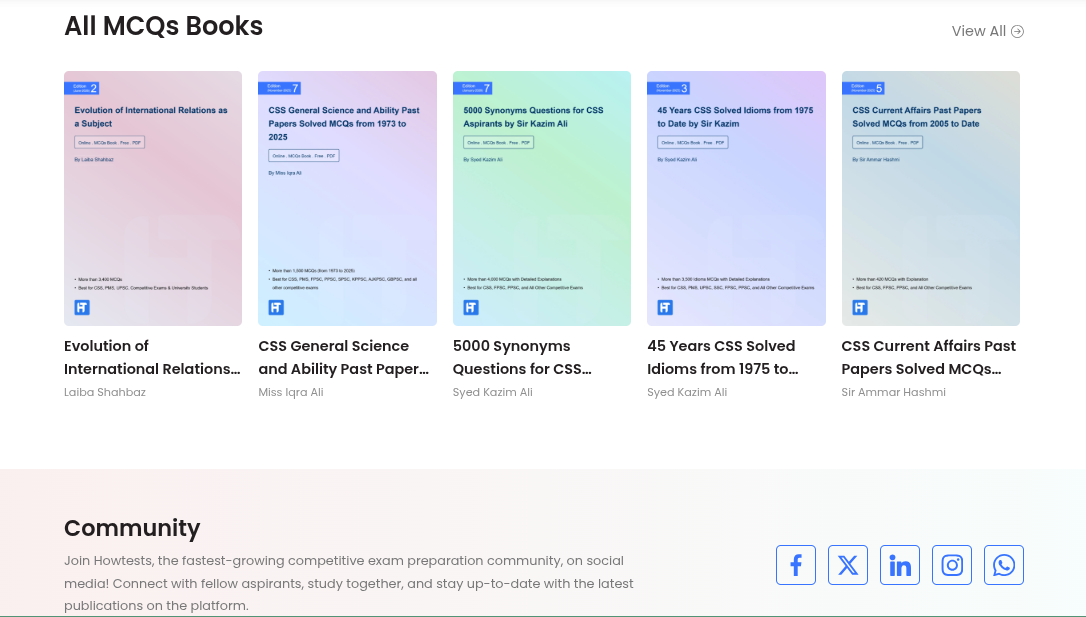
Task: Click title link CSS General Science and Ability
Action: pos(344,357)
